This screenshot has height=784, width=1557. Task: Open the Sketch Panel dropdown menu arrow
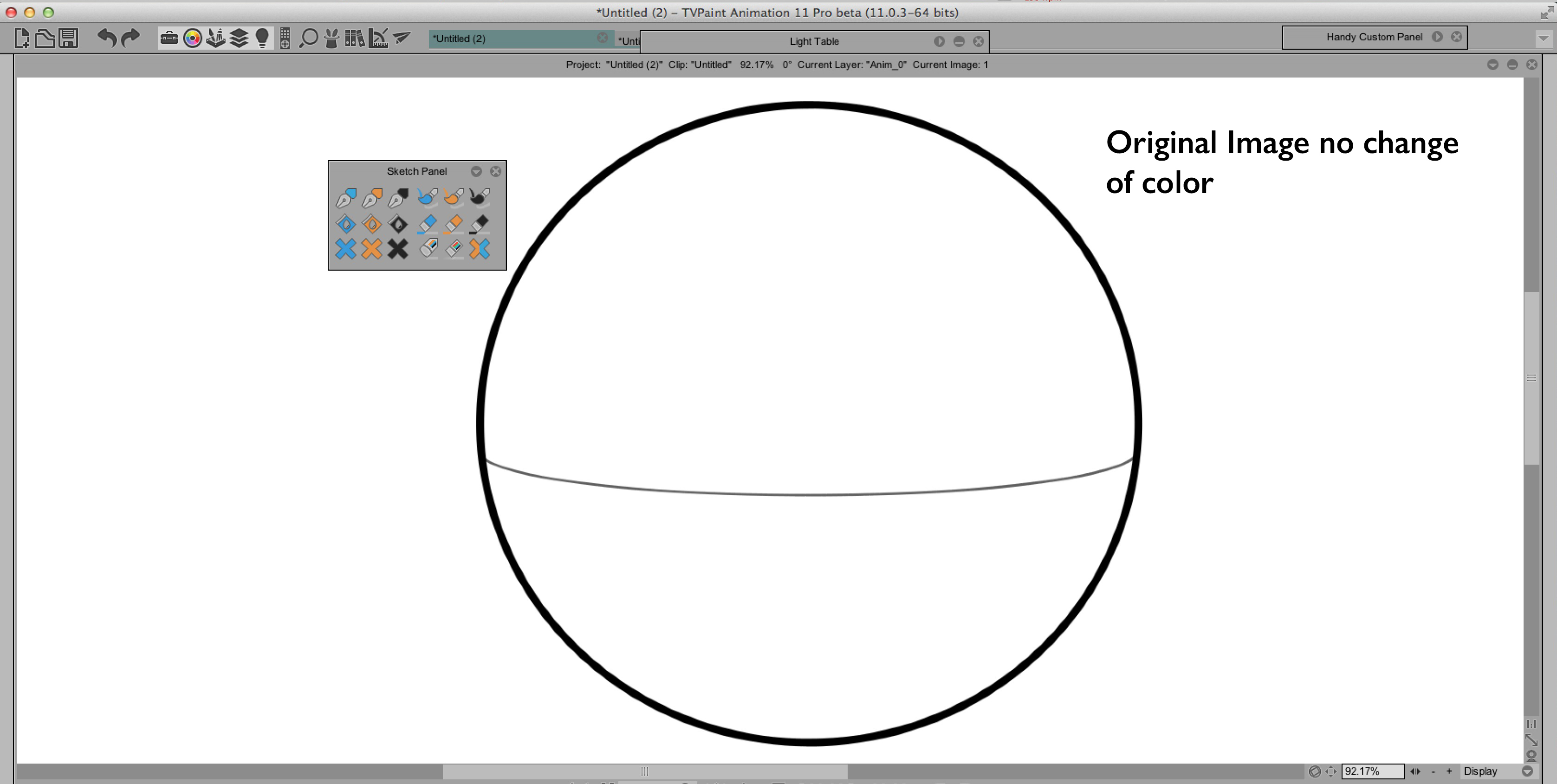pos(476,172)
